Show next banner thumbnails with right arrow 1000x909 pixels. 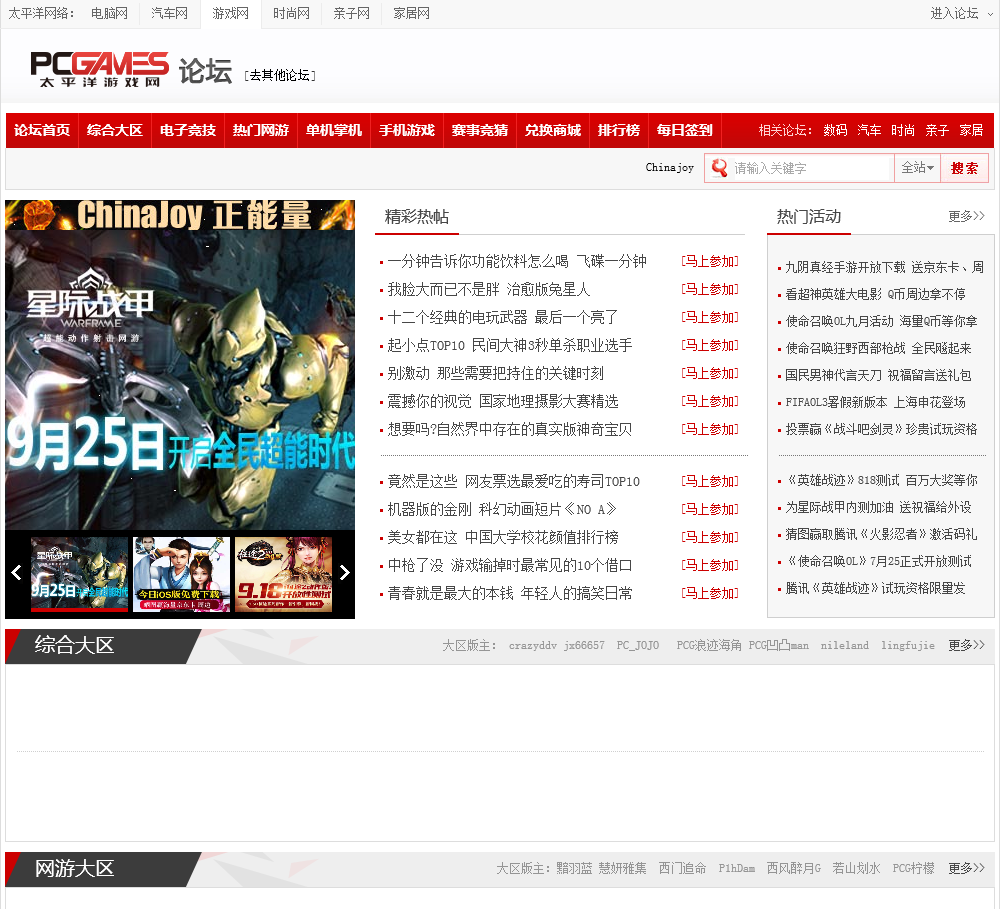click(x=344, y=573)
